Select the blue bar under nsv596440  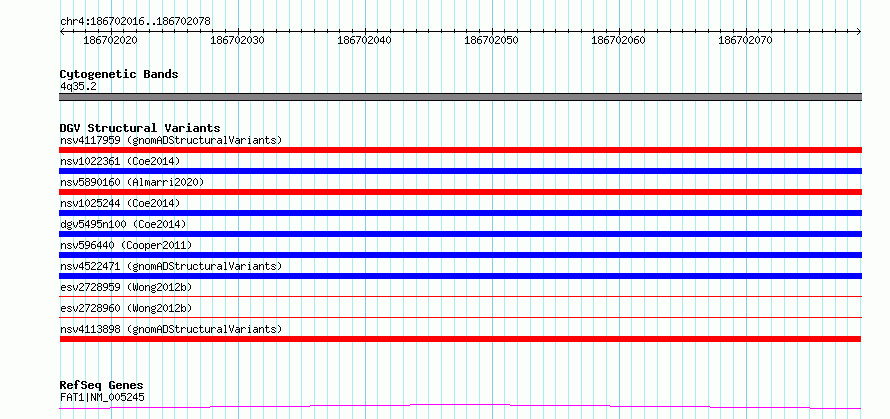(x=460, y=255)
